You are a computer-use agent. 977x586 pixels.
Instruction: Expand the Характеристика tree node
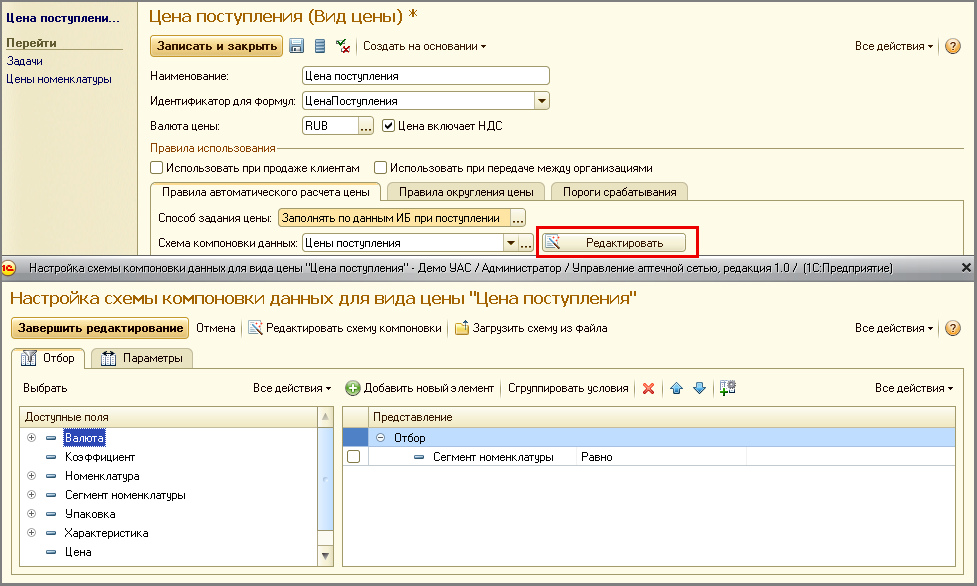point(31,533)
